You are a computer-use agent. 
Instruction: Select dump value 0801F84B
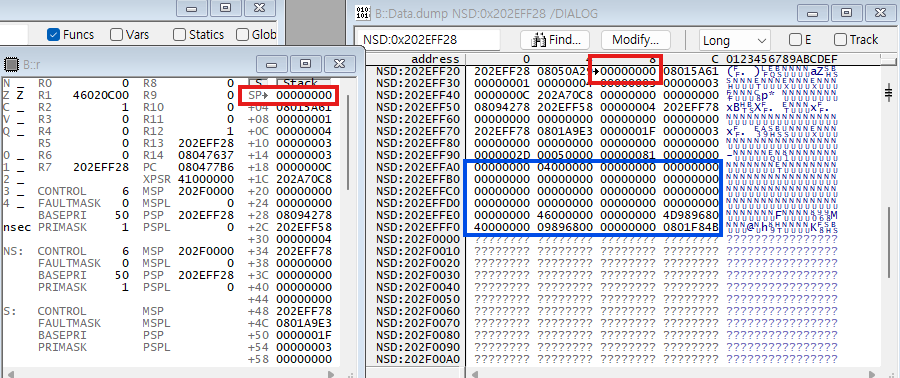pyautogui.click(x=691, y=227)
